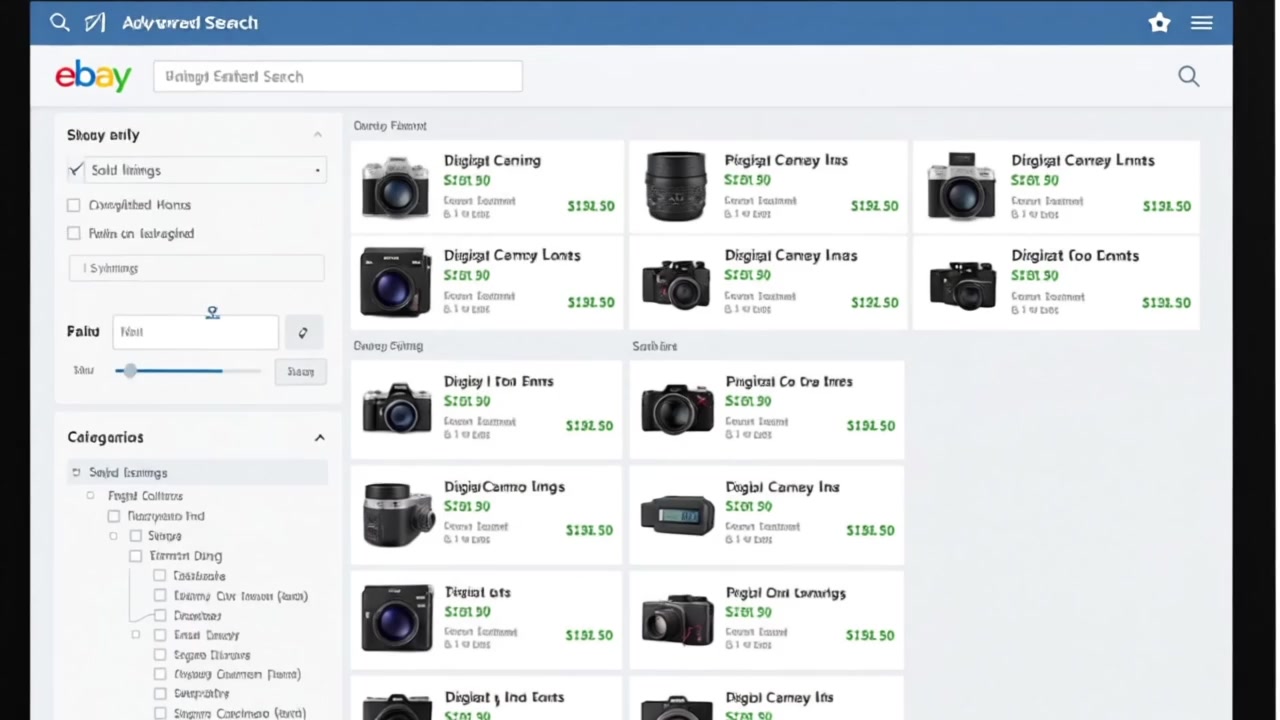Viewport: 1280px width, 720px height.
Task: Click the magnifier icon in the blue top bar
Action: click(x=59, y=22)
